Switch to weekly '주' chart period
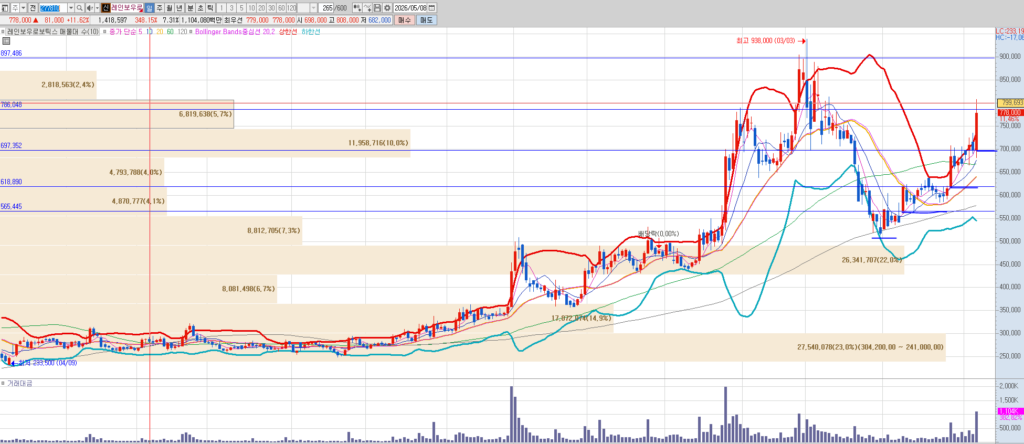Viewport: 1024px width, 444px height. pyautogui.click(x=159, y=8)
